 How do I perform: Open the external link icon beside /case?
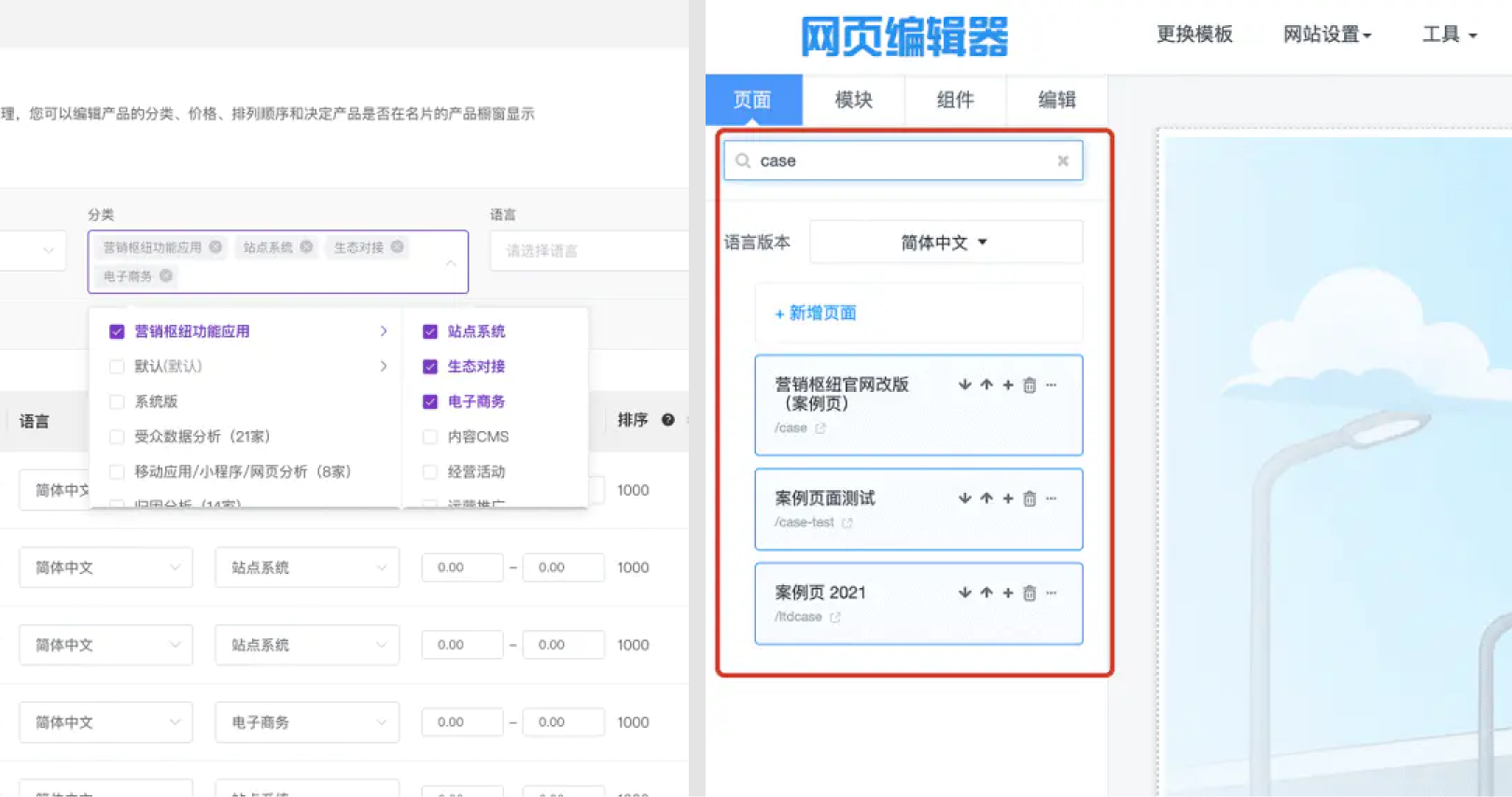coord(820,428)
